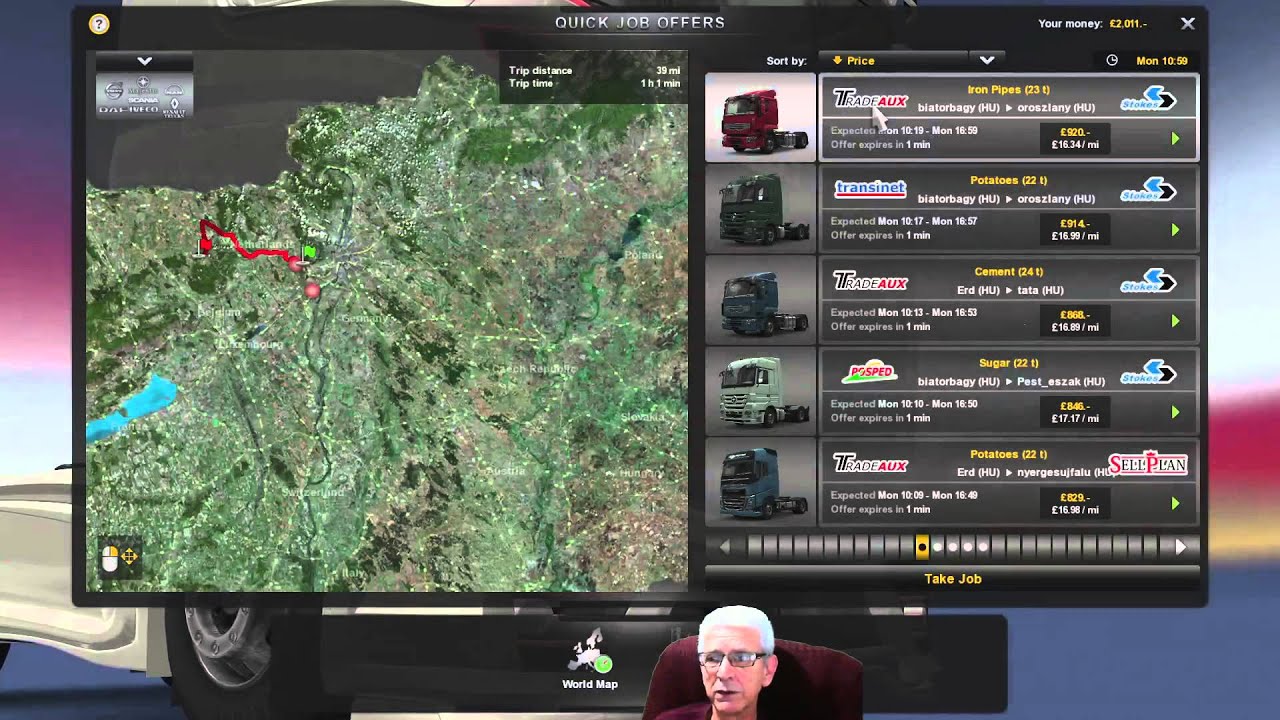1280x720 pixels.
Task: Click green arrow on Iron Pipes offer
Action: coord(1175,139)
